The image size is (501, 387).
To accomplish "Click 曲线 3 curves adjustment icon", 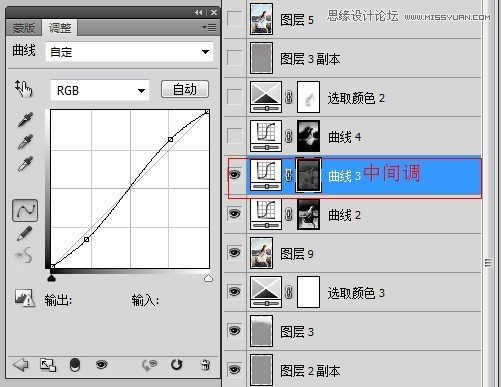I will point(266,175).
